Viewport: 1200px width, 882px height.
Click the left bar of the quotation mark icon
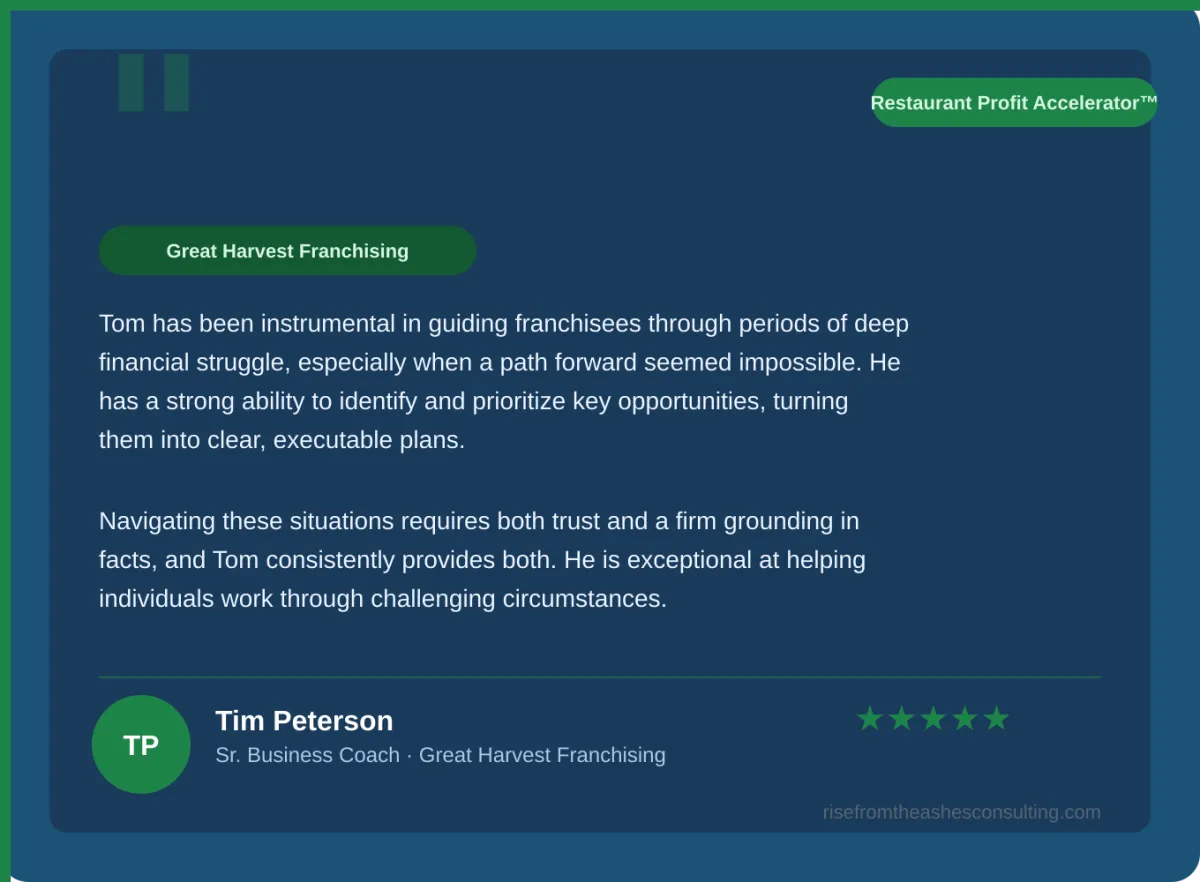coord(131,83)
